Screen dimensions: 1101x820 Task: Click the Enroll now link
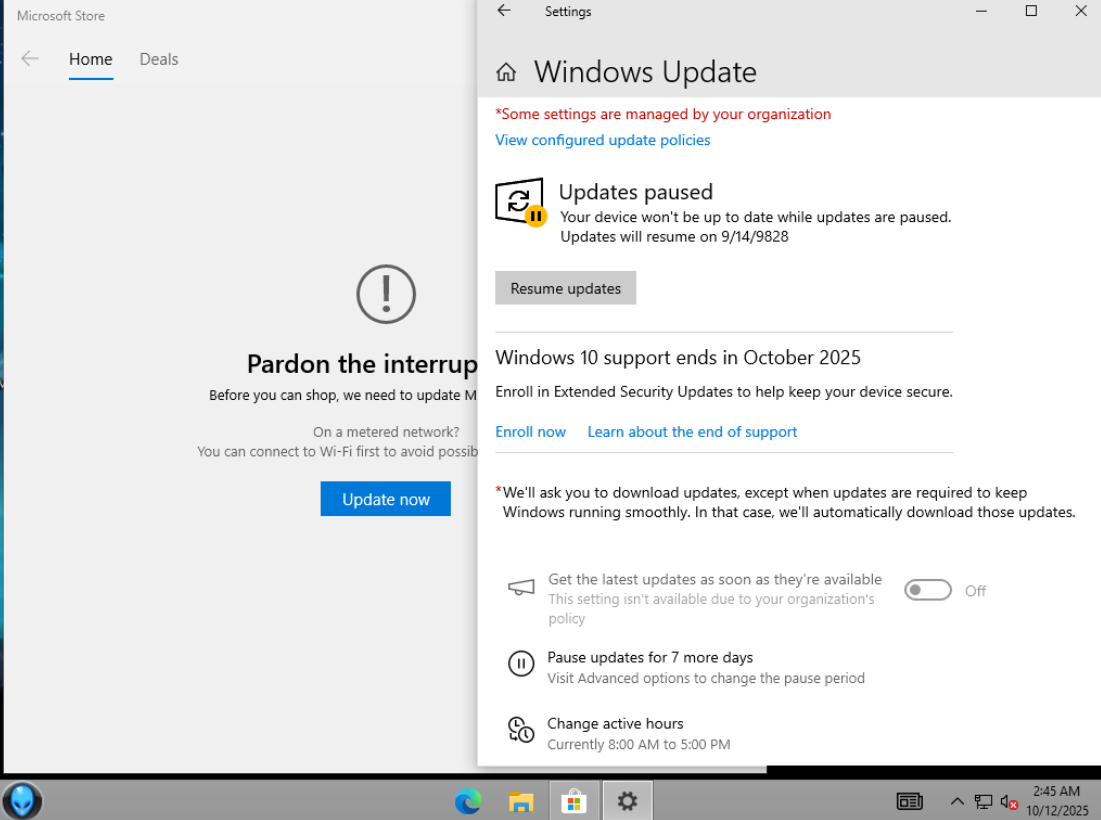click(530, 432)
